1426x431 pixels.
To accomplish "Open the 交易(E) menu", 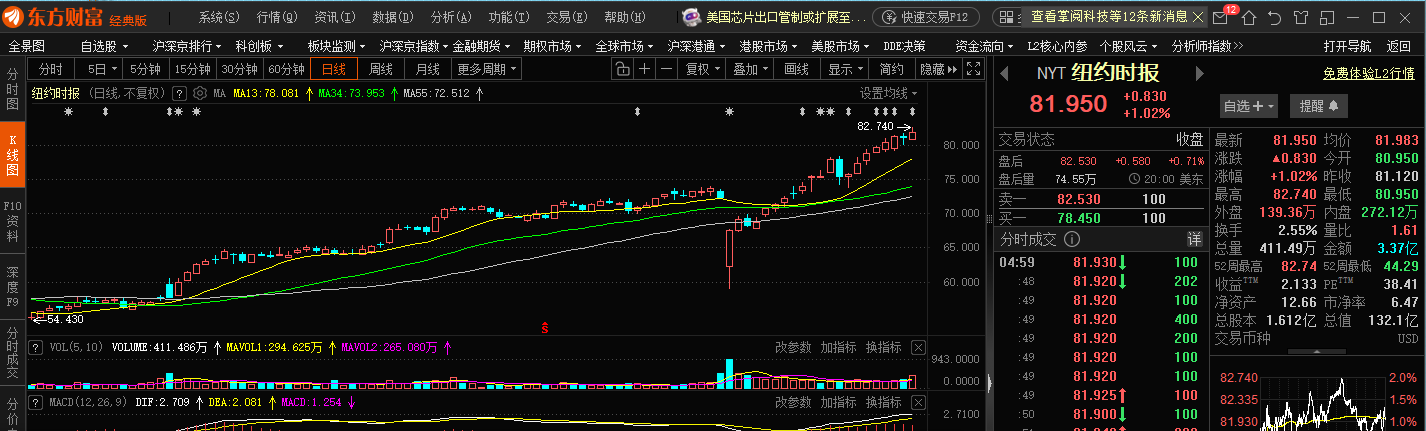I will [567, 17].
